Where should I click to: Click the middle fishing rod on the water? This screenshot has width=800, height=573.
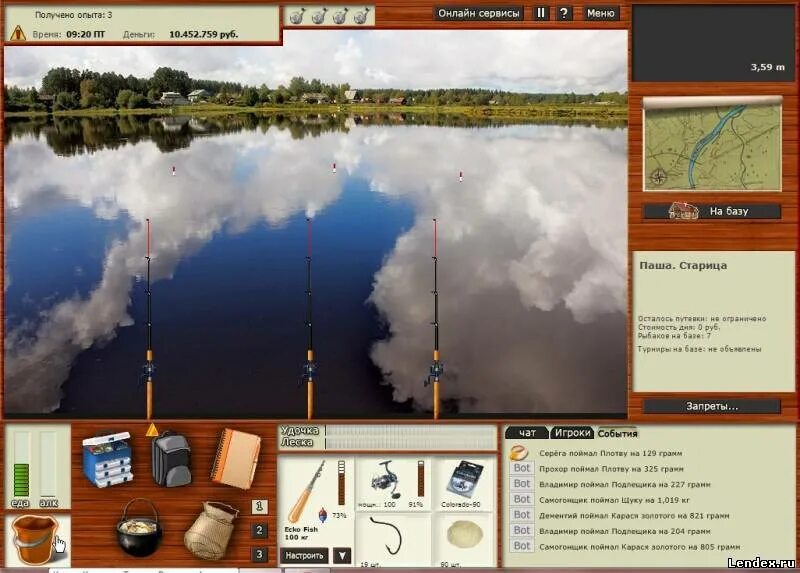[x=309, y=318]
